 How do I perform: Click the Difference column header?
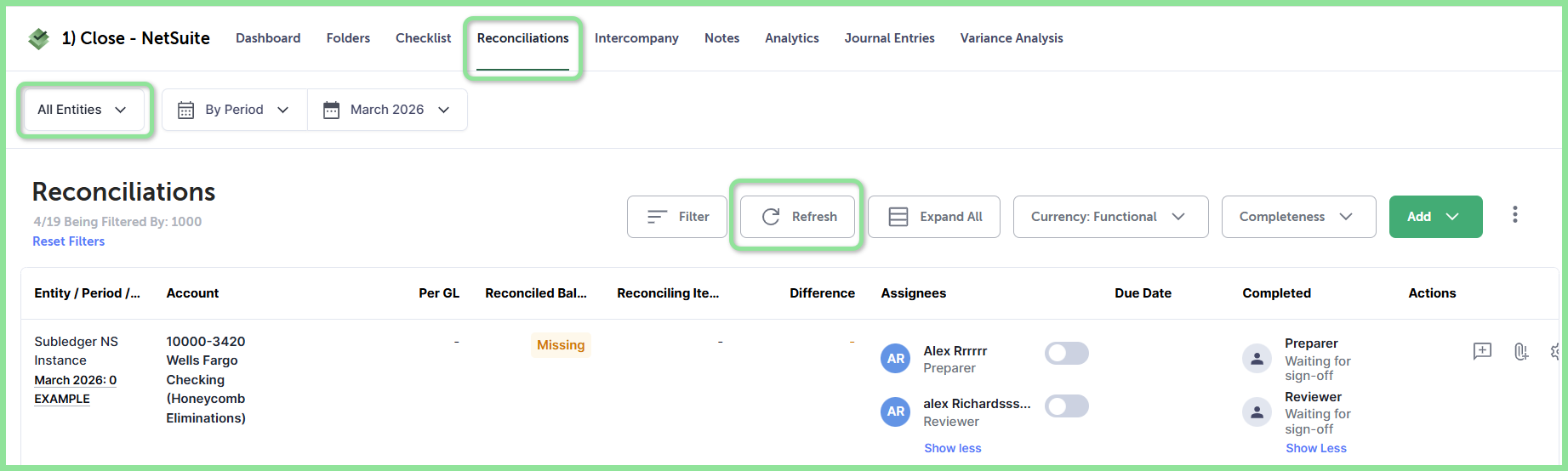tap(822, 293)
